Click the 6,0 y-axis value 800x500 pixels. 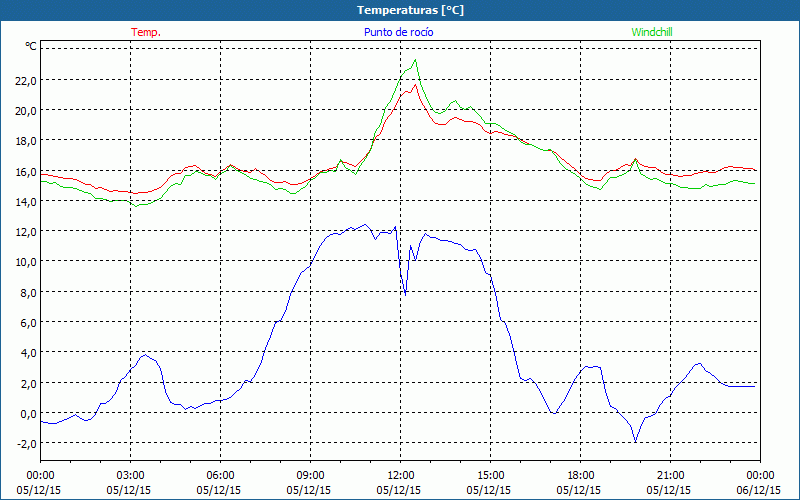click(29, 322)
